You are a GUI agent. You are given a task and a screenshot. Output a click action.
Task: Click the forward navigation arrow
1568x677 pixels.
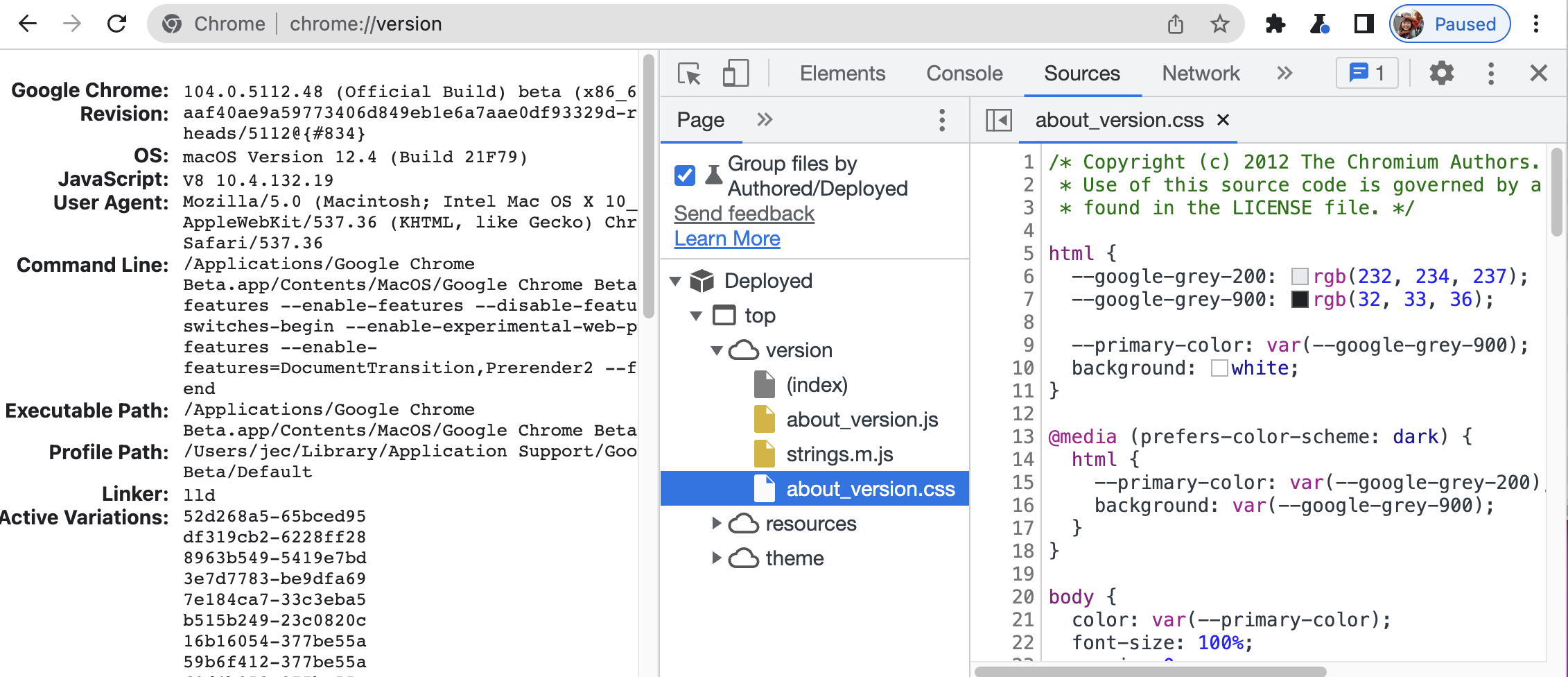tap(71, 24)
